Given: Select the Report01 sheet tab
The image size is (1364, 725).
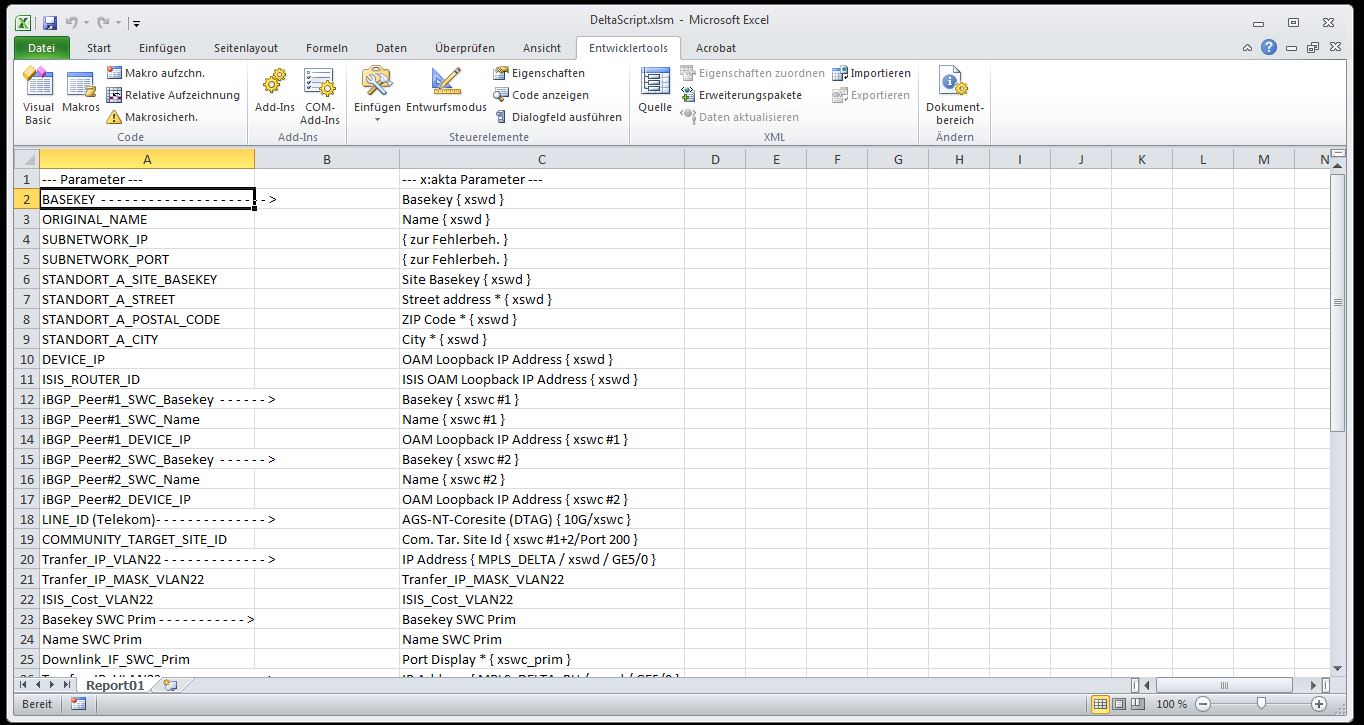Looking at the screenshot, I should [114, 685].
